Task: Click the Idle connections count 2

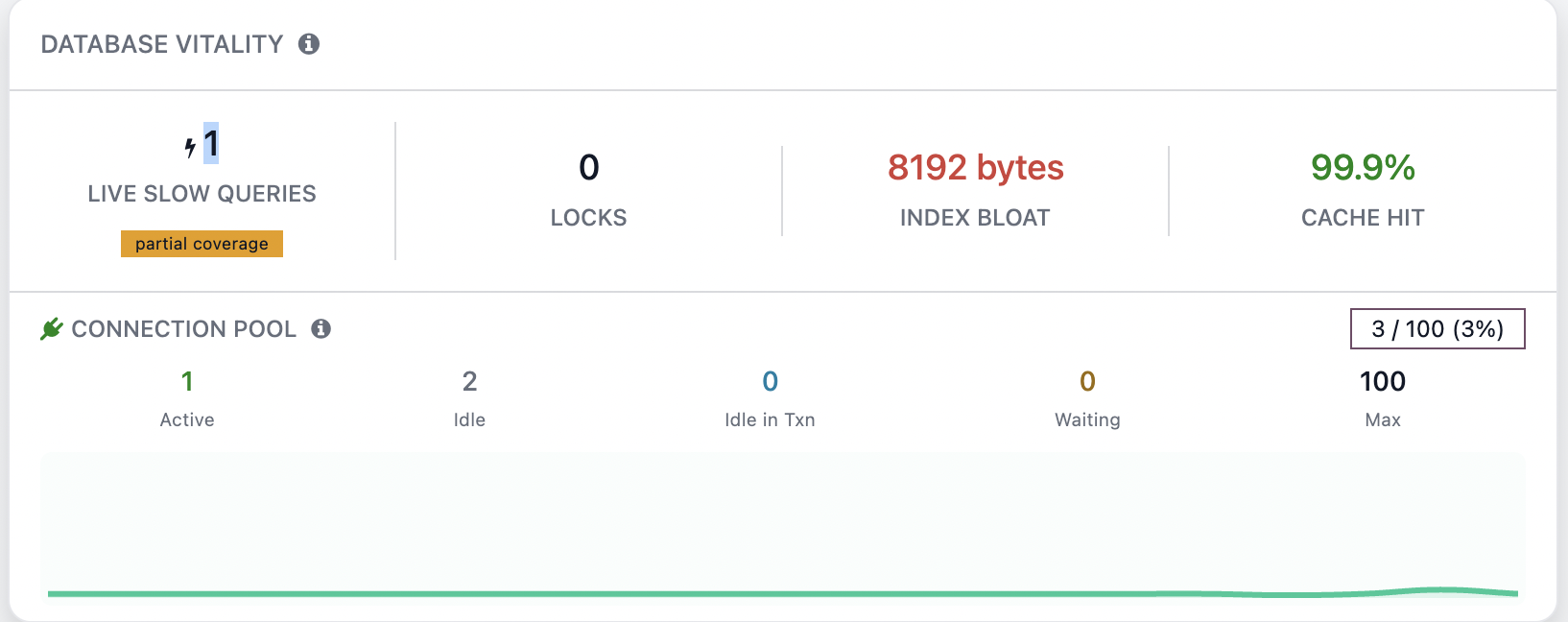Action: pos(469,382)
